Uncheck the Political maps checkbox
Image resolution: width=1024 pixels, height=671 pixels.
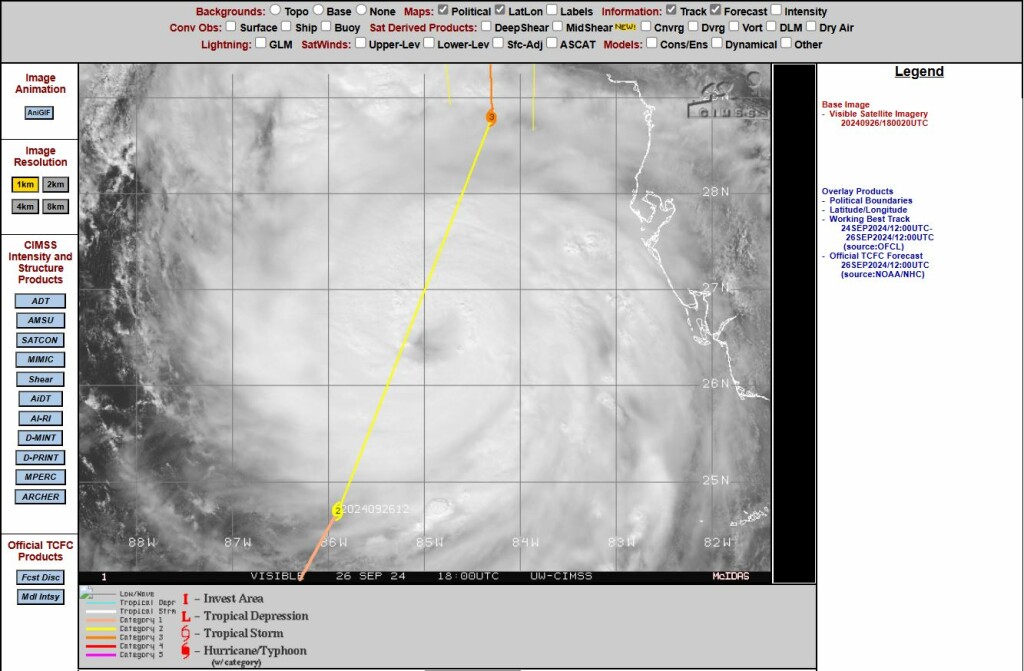click(444, 11)
